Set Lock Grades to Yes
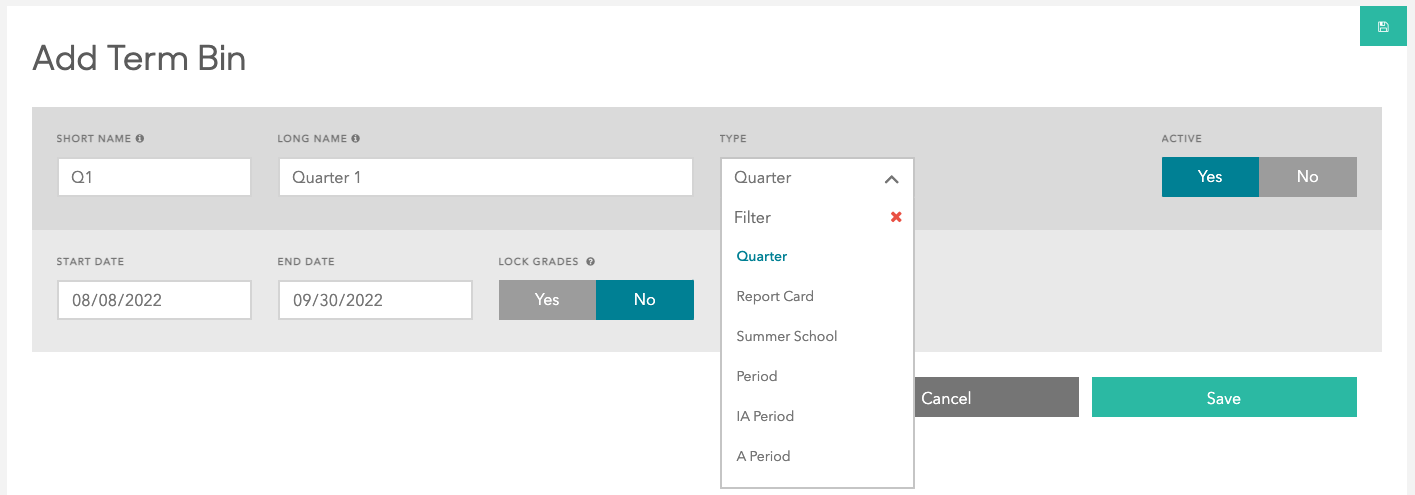 (x=547, y=300)
